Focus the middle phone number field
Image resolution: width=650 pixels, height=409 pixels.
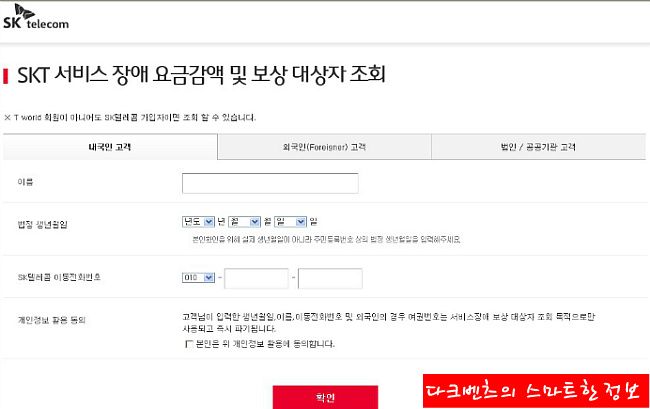(x=256, y=278)
